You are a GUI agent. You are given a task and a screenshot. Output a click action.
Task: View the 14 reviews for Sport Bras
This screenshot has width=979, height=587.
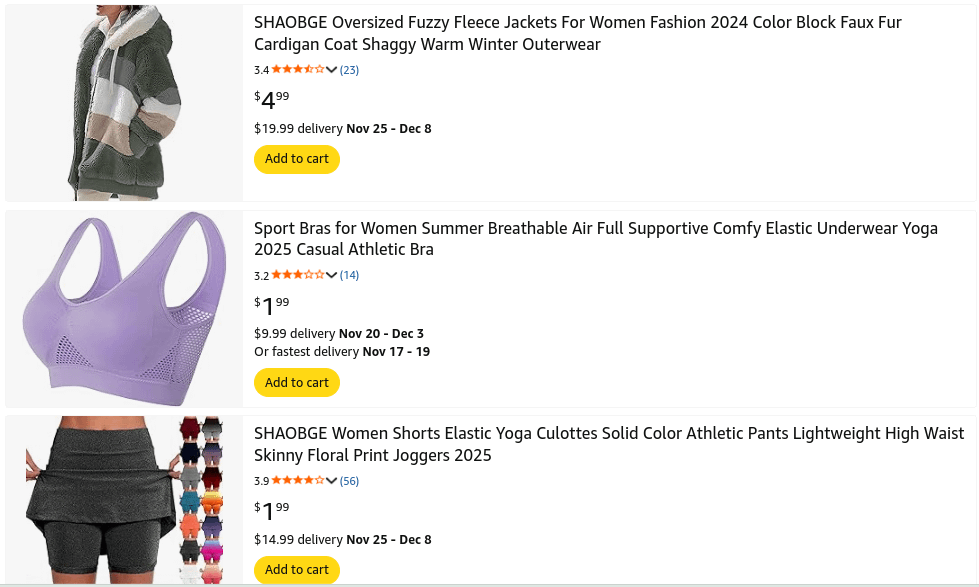pyautogui.click(x=349, y=275)
